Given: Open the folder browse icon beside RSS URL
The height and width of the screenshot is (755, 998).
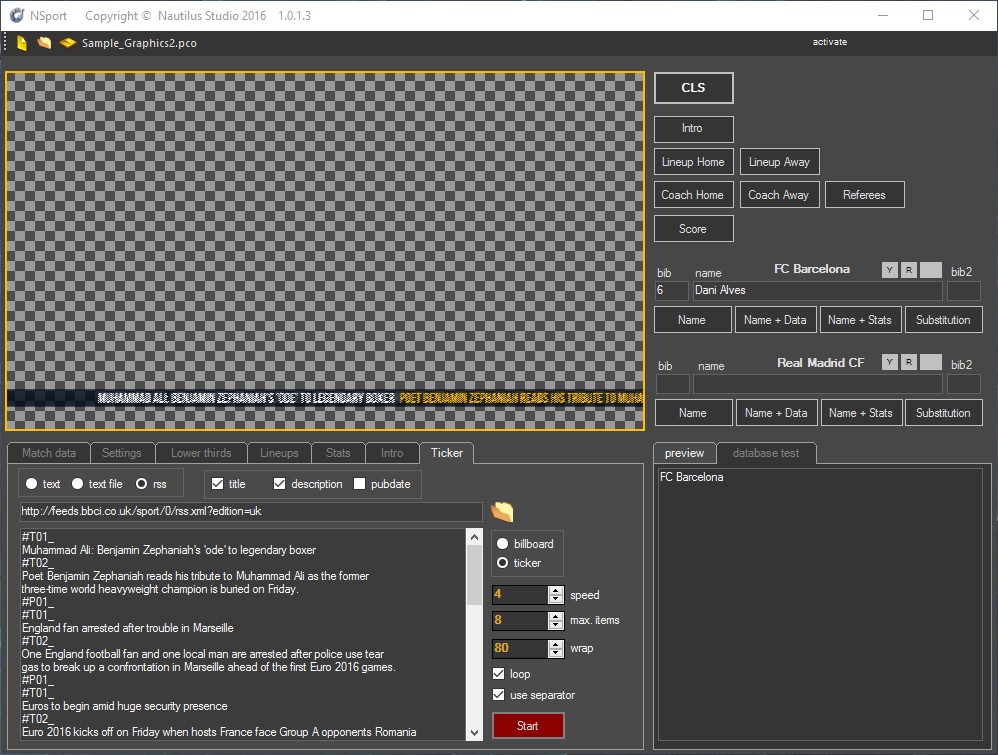Looking at the screenshot, I should [x=502, y=512].
